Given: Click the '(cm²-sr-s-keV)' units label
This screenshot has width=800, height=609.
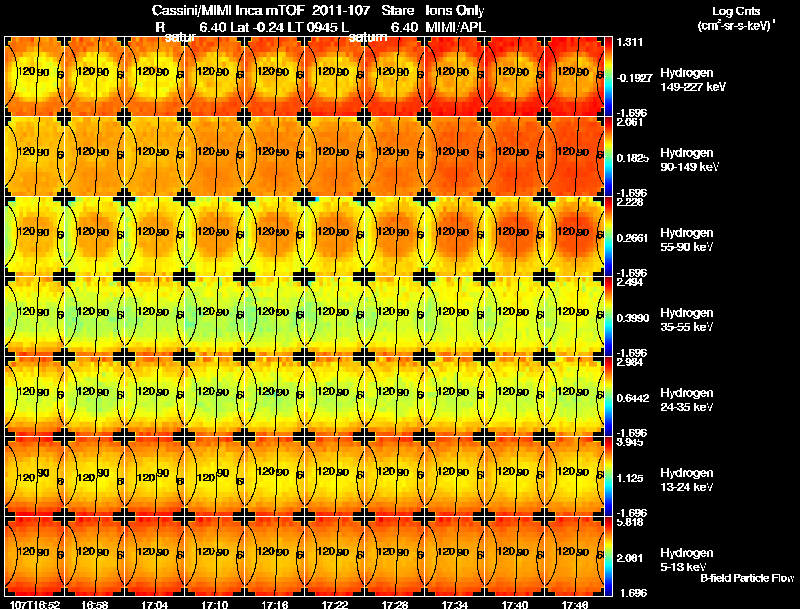Looking at the screenshot, I should click(x=735, y=25).
